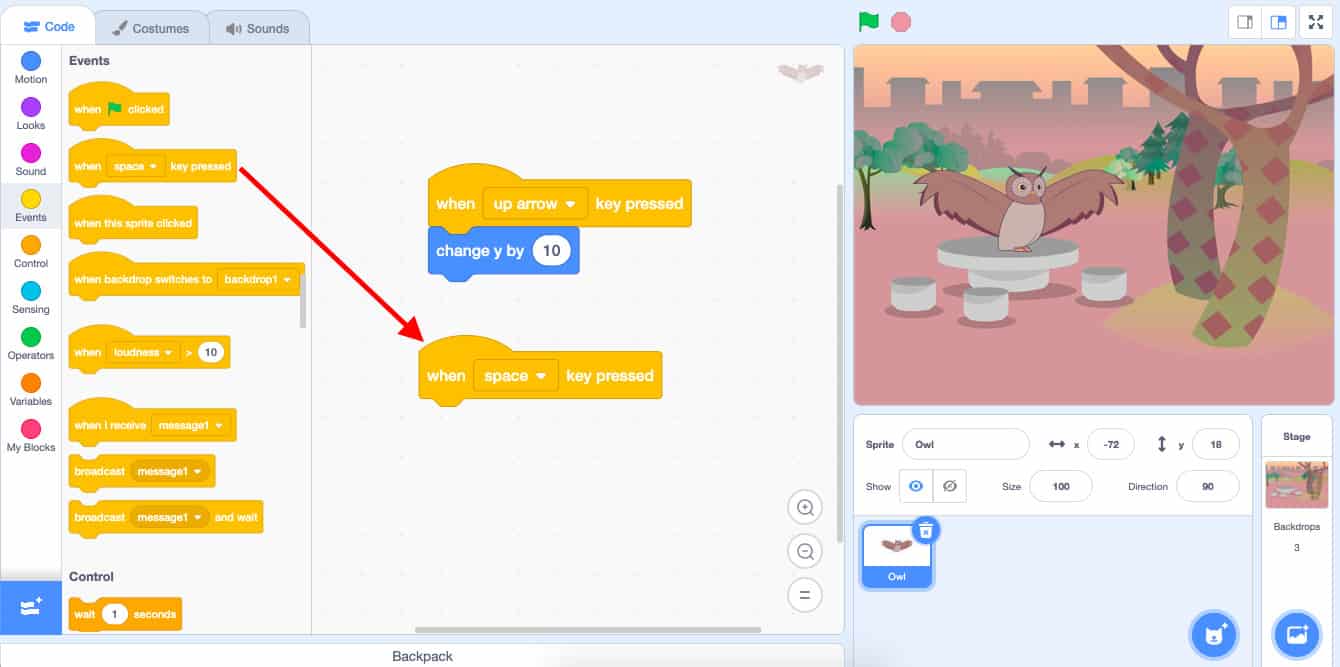Viewport: 1340px width, 667px height.
Task: Select the Operators block category
Action: (31, 344)
